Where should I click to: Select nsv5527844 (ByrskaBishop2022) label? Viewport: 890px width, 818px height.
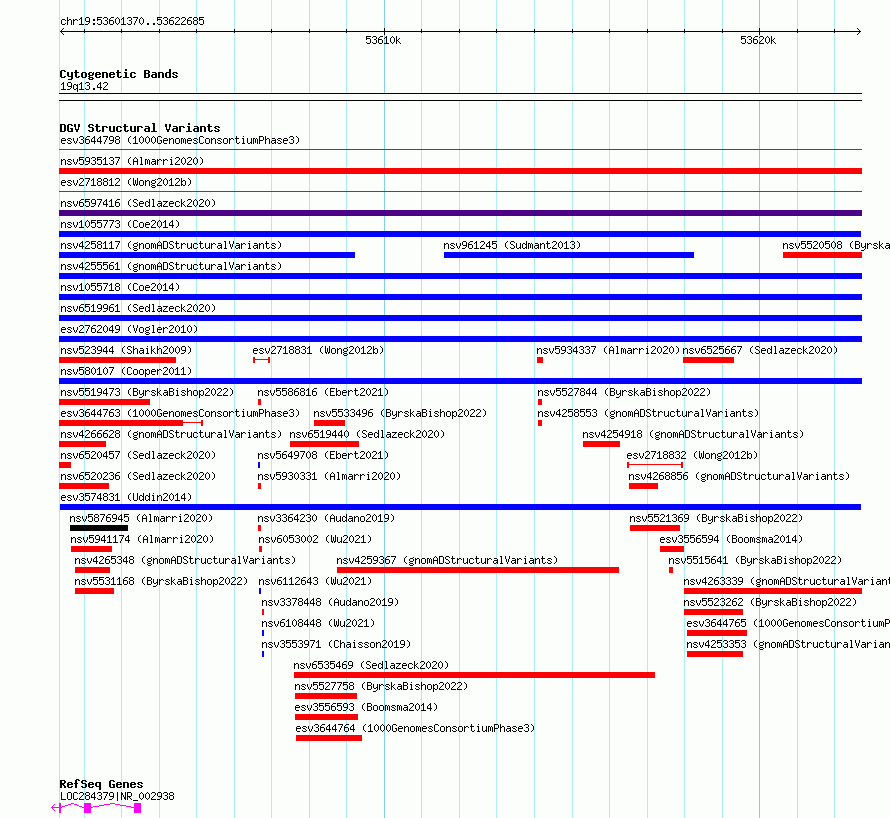[x=624, y=392]
